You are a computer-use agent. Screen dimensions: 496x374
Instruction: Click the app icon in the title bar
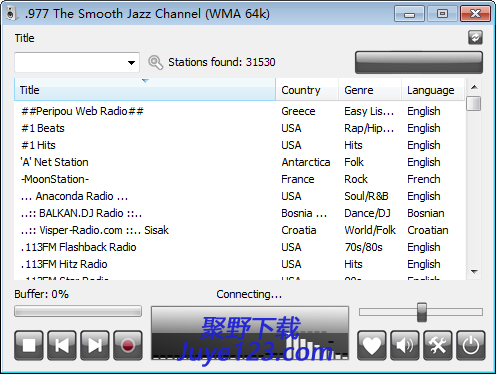click(x=11, y=14)
